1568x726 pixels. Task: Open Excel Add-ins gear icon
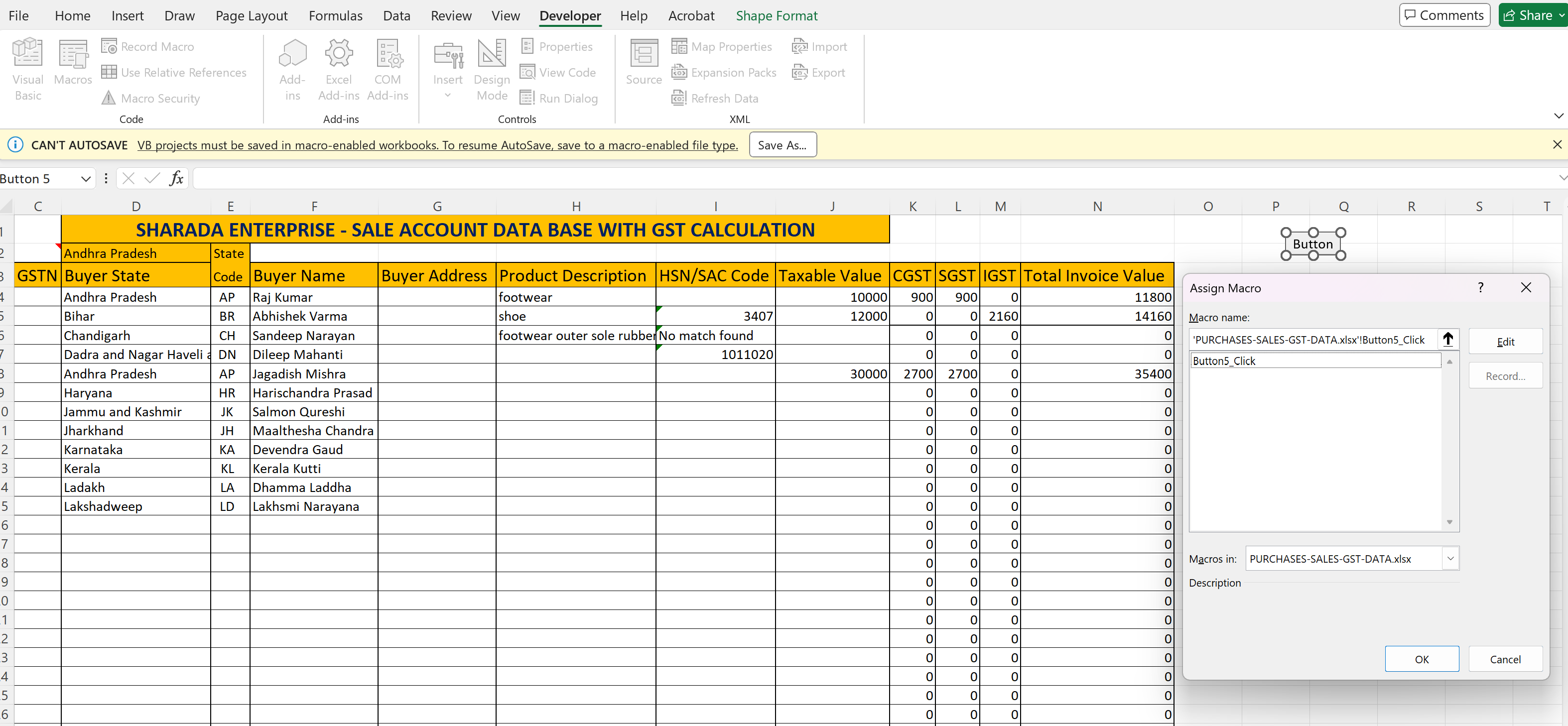[338, 54]
